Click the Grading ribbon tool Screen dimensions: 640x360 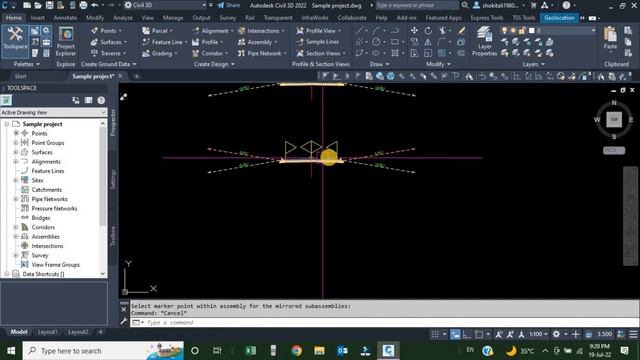click(x=160, y=53)
